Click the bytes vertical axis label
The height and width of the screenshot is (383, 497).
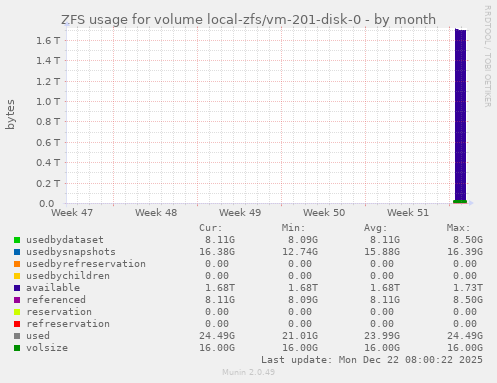click(10, 114)
